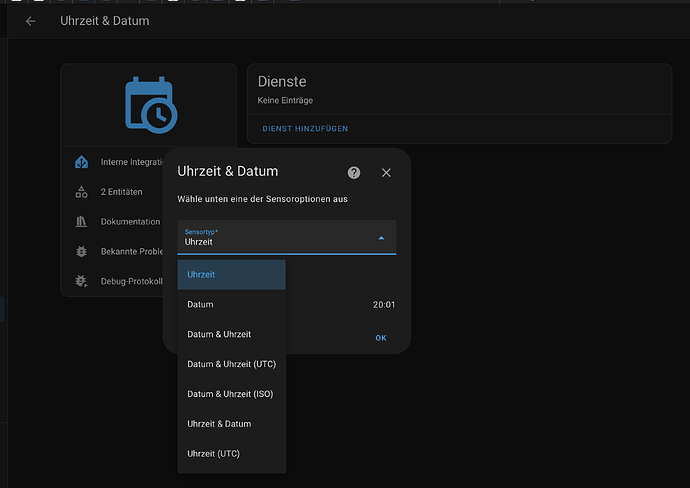Choose Datum & Uhrzeit option
Viewport: 690px width, 488px height.
click(231, 334)
